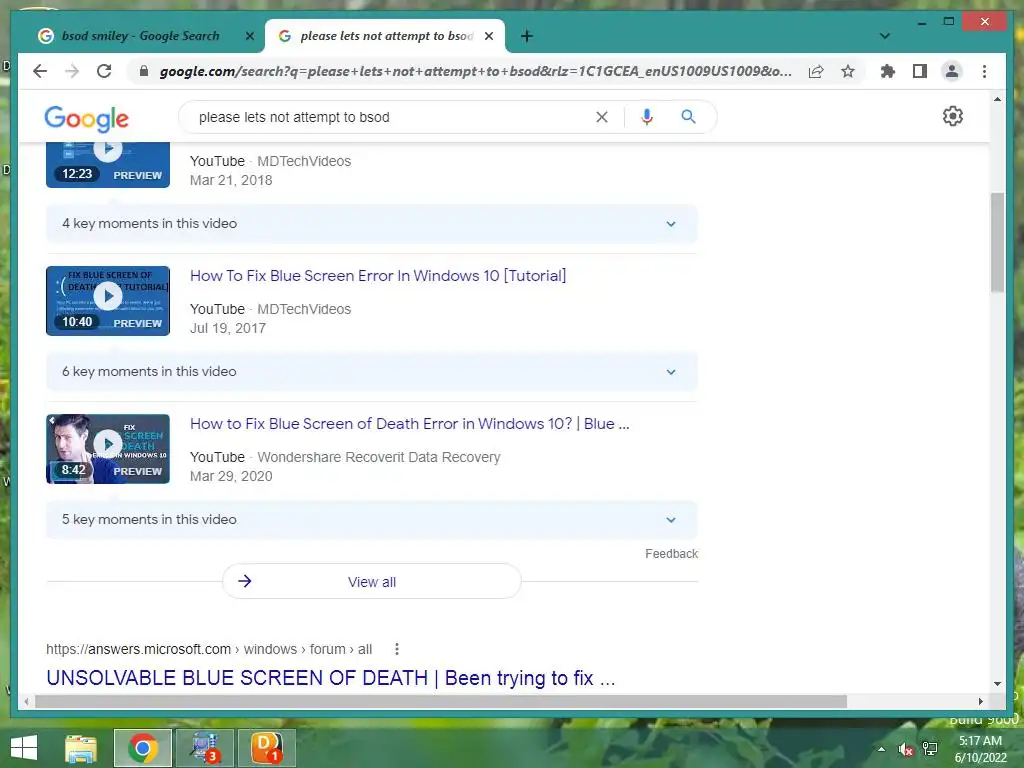Reload the current page
The height and width of the screenshot is (768, 1024).
click(104, 71)
